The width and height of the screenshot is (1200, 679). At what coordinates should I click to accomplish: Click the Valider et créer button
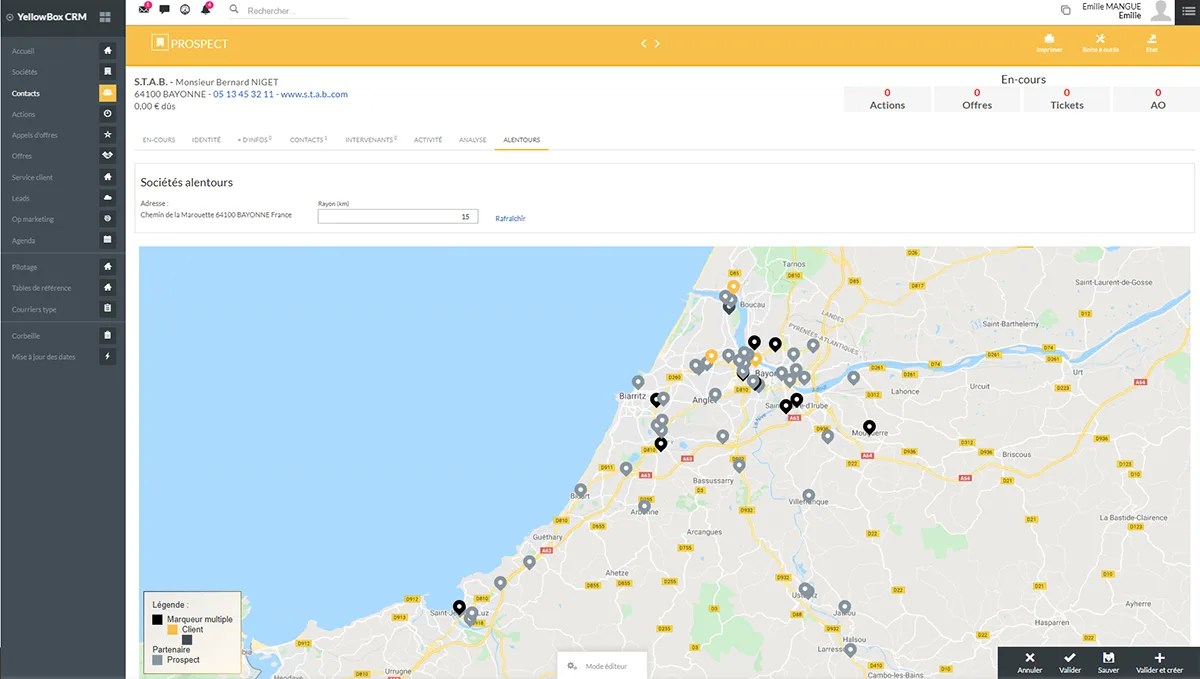[1160, 663]
